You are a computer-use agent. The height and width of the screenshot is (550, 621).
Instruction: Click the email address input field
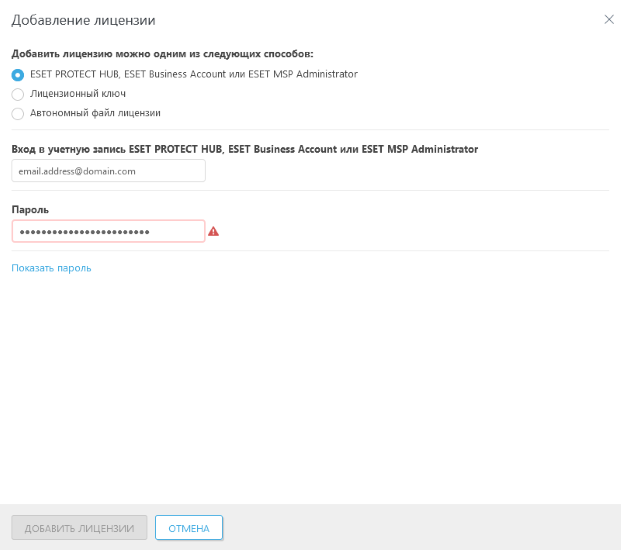pos(108,171)
